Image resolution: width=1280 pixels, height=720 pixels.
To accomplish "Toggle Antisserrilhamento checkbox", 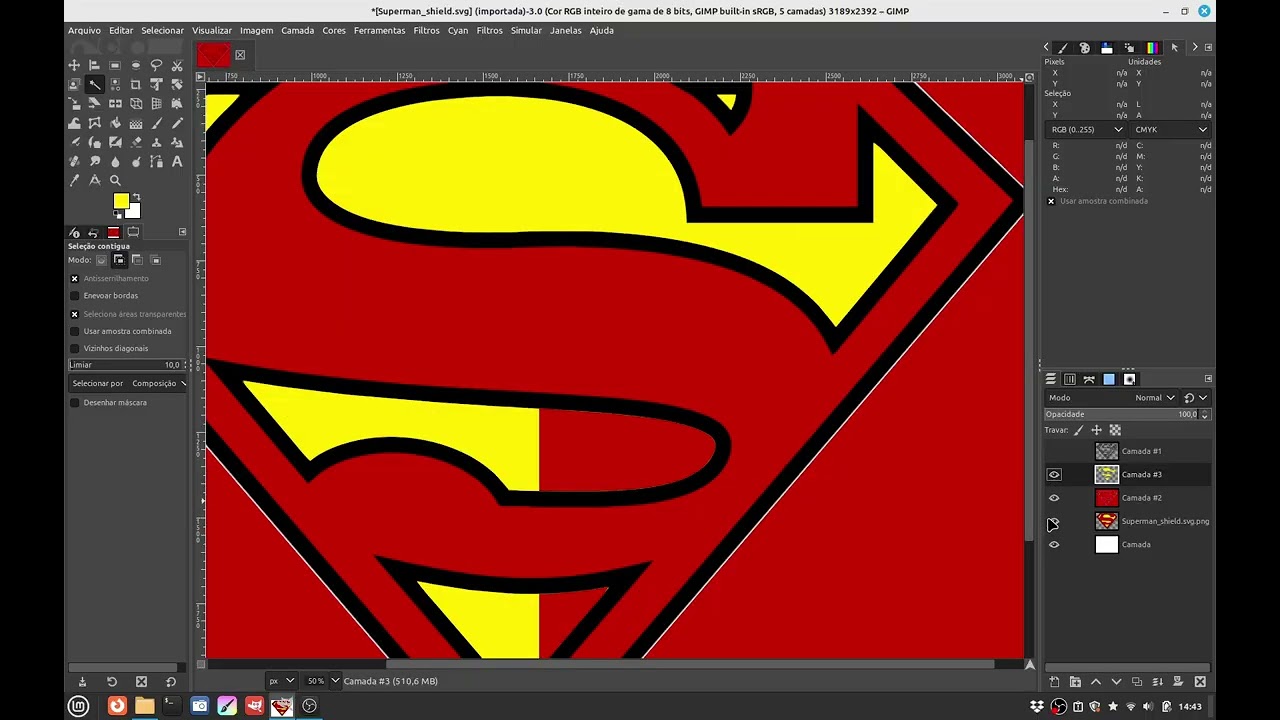I will tap(74, 278).
